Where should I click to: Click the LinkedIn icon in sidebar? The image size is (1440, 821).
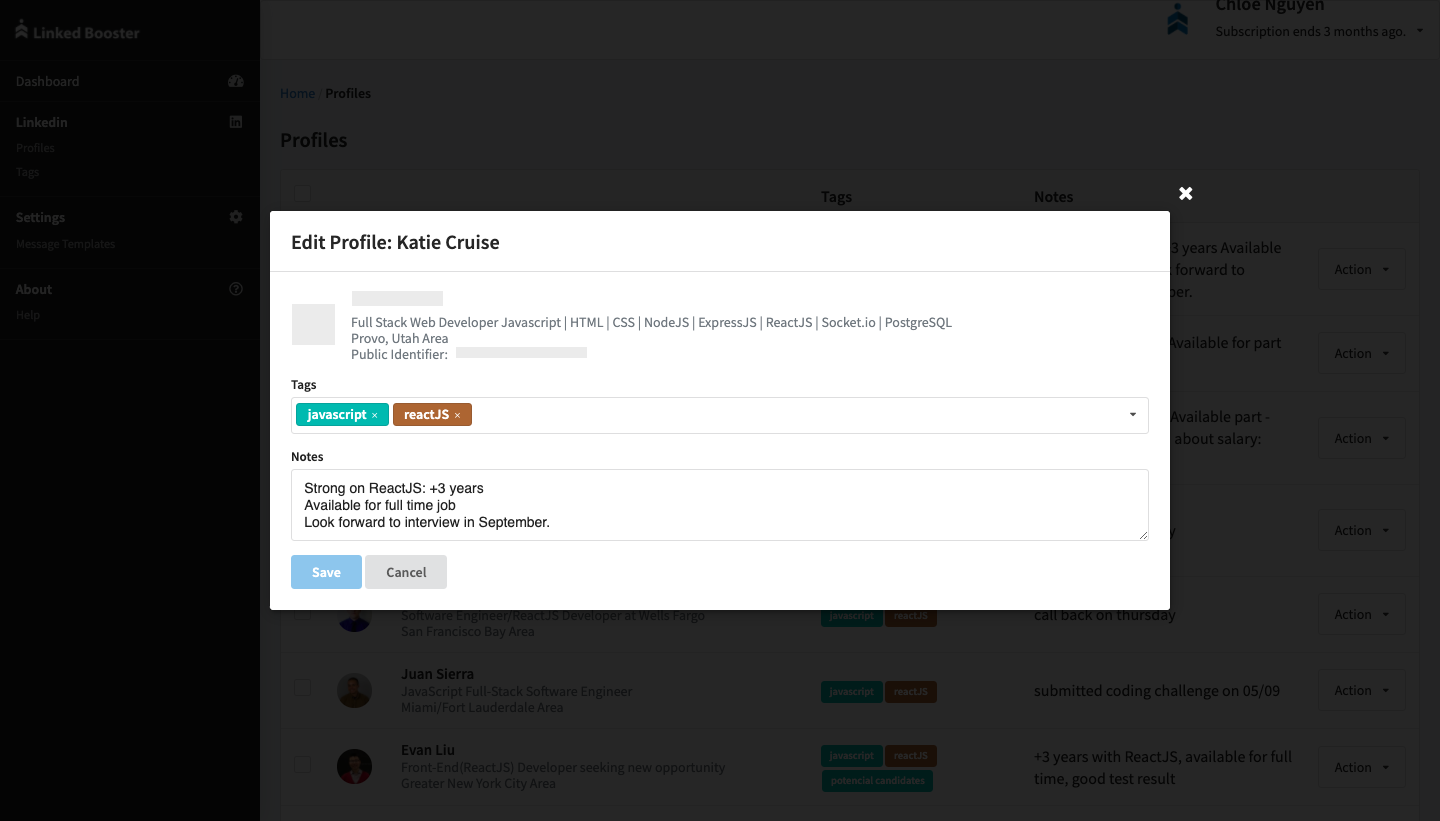pos(236,122)
